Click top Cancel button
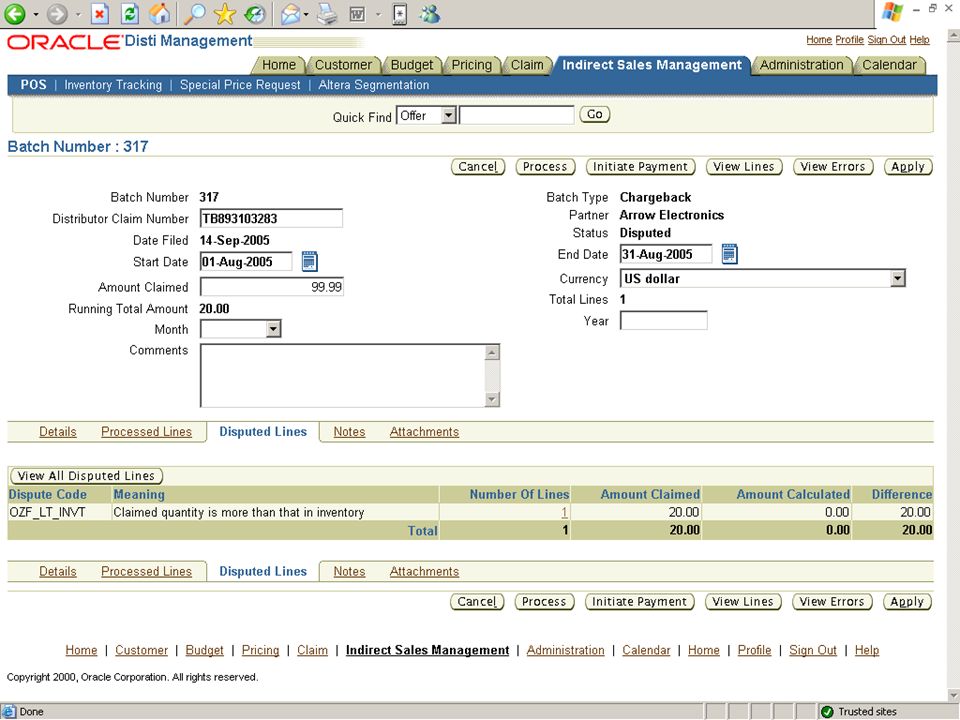 (478, 167)
